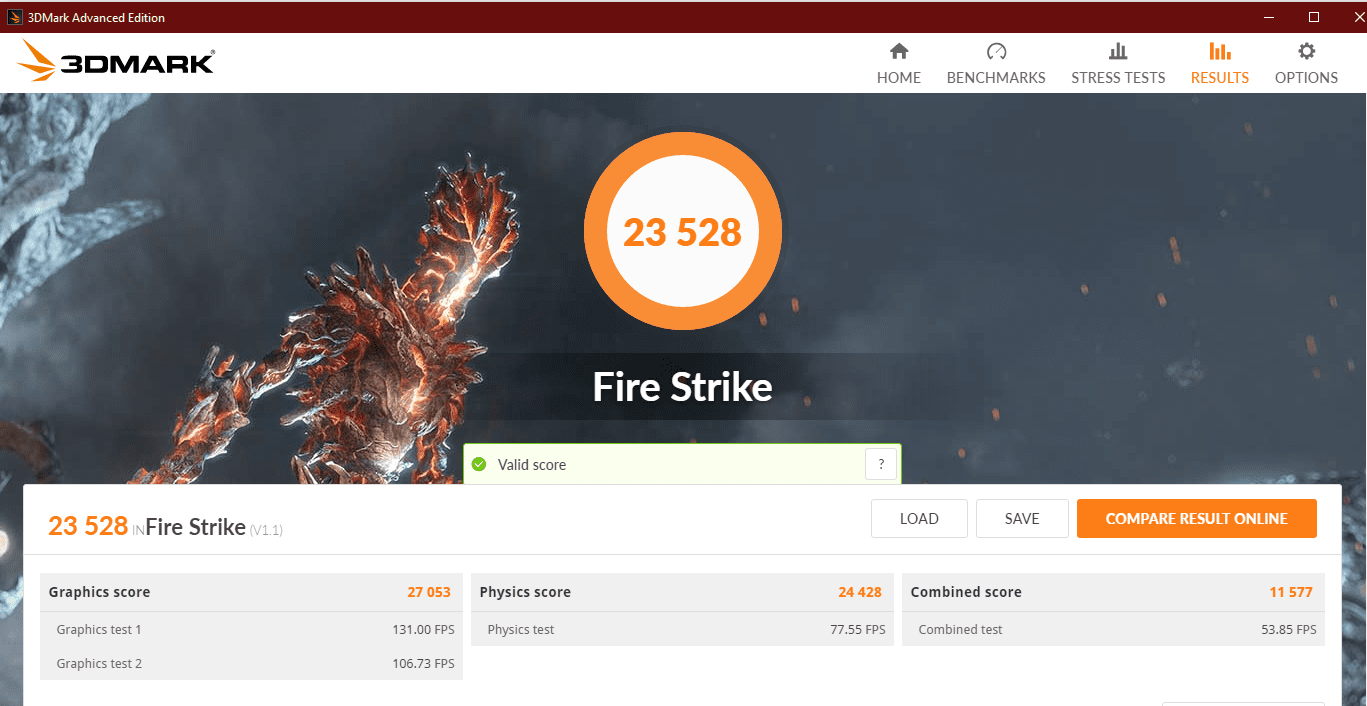Click the 27 053 graphics score value
This screenshot has height=706, width=1367.
pyautogui.click(x=429, y=592)
